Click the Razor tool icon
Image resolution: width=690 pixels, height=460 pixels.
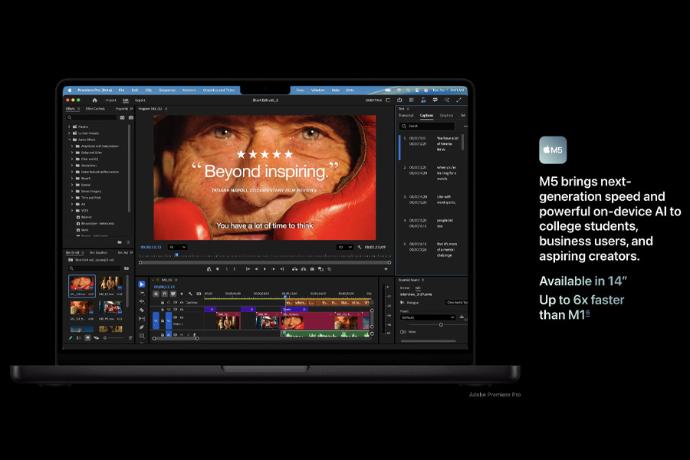click(141, 310)
